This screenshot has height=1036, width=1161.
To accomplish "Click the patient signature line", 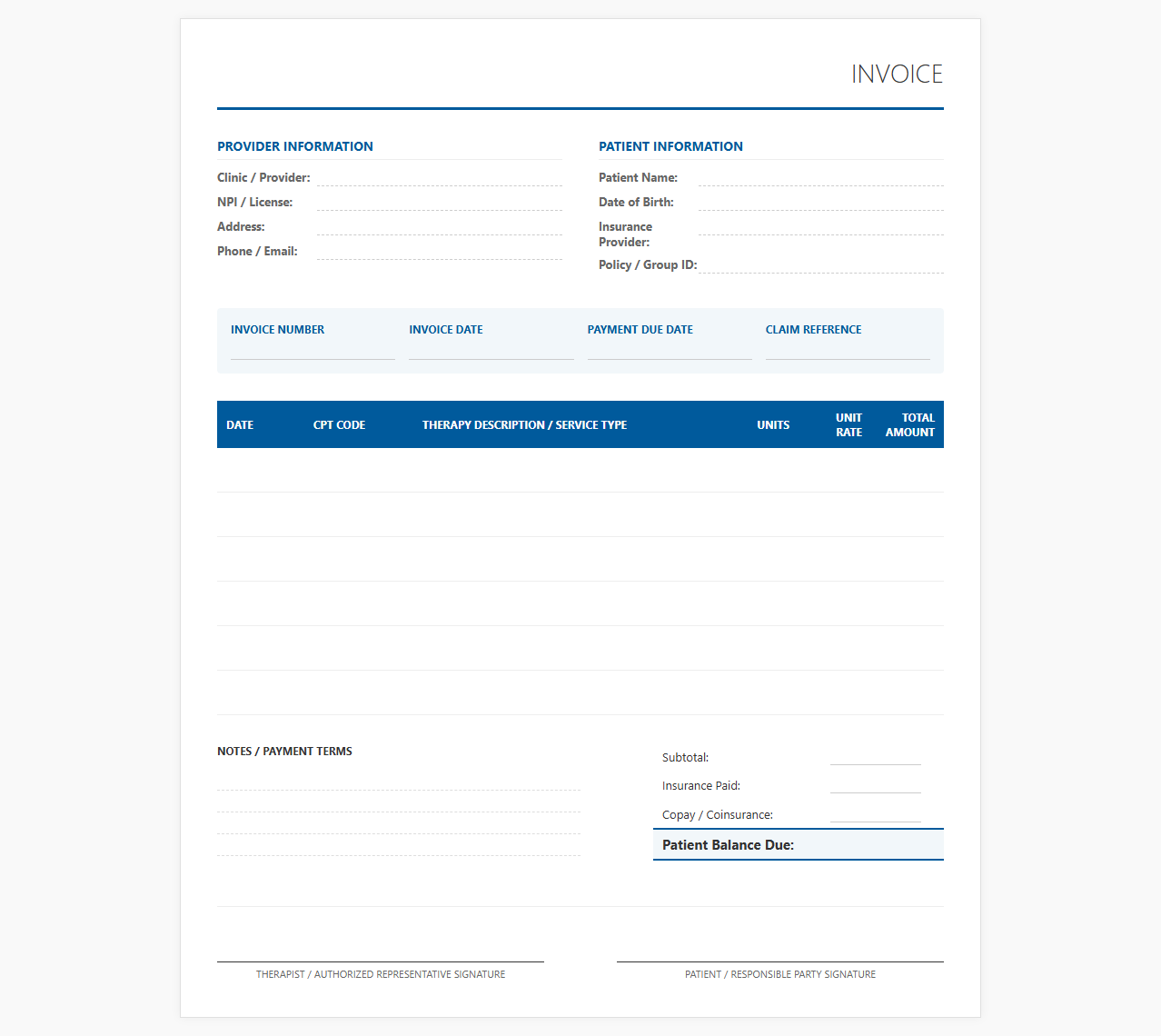I will point(780,961).
